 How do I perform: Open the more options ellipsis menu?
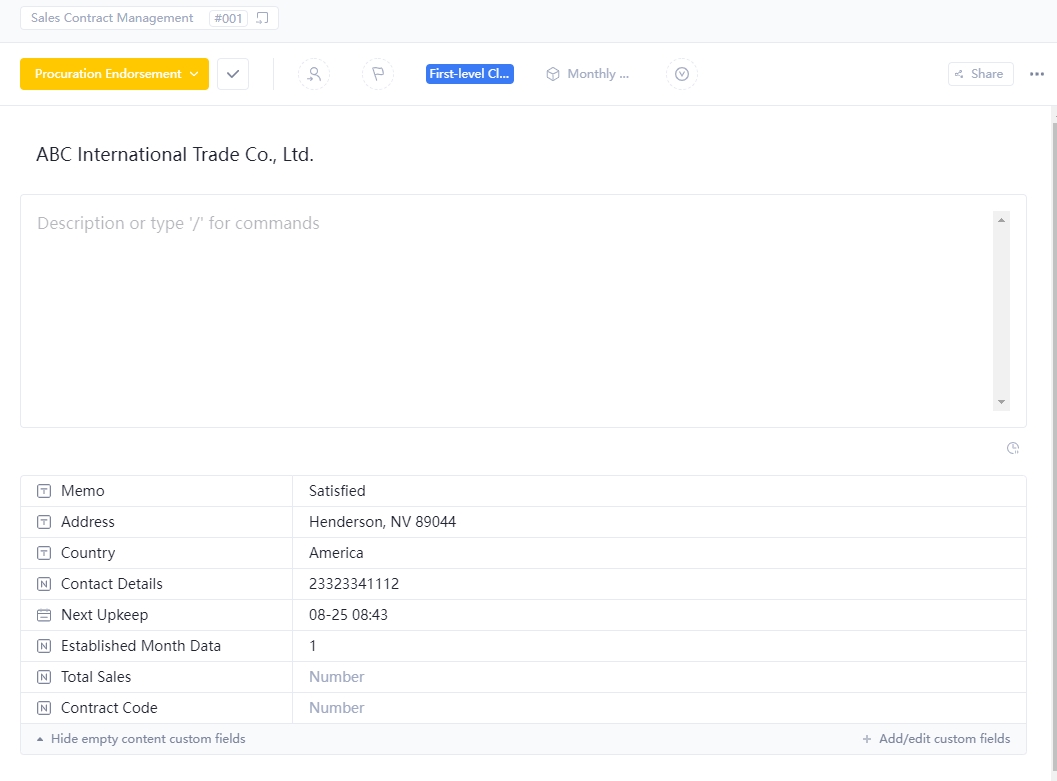pyautogui.click(x=1037, y=74)
